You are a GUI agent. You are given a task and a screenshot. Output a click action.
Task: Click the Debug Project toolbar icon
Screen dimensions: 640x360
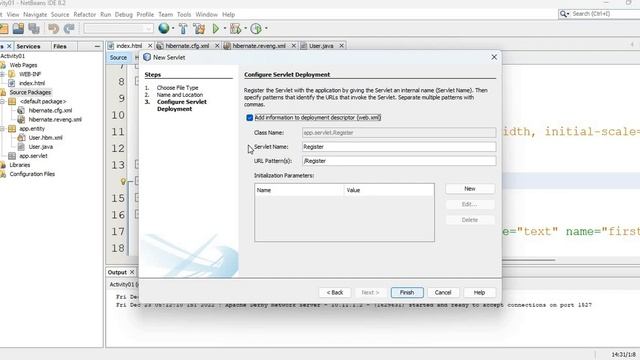236,29
